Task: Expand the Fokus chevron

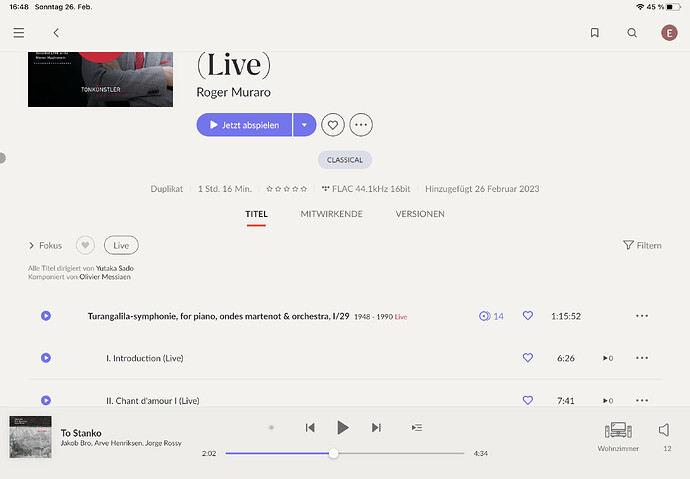Action: 31,245
